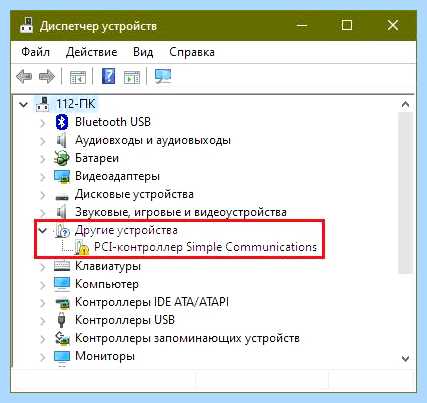
Task: Click the Back arrow toolbar icon
Action: click(x=24, y=77)
